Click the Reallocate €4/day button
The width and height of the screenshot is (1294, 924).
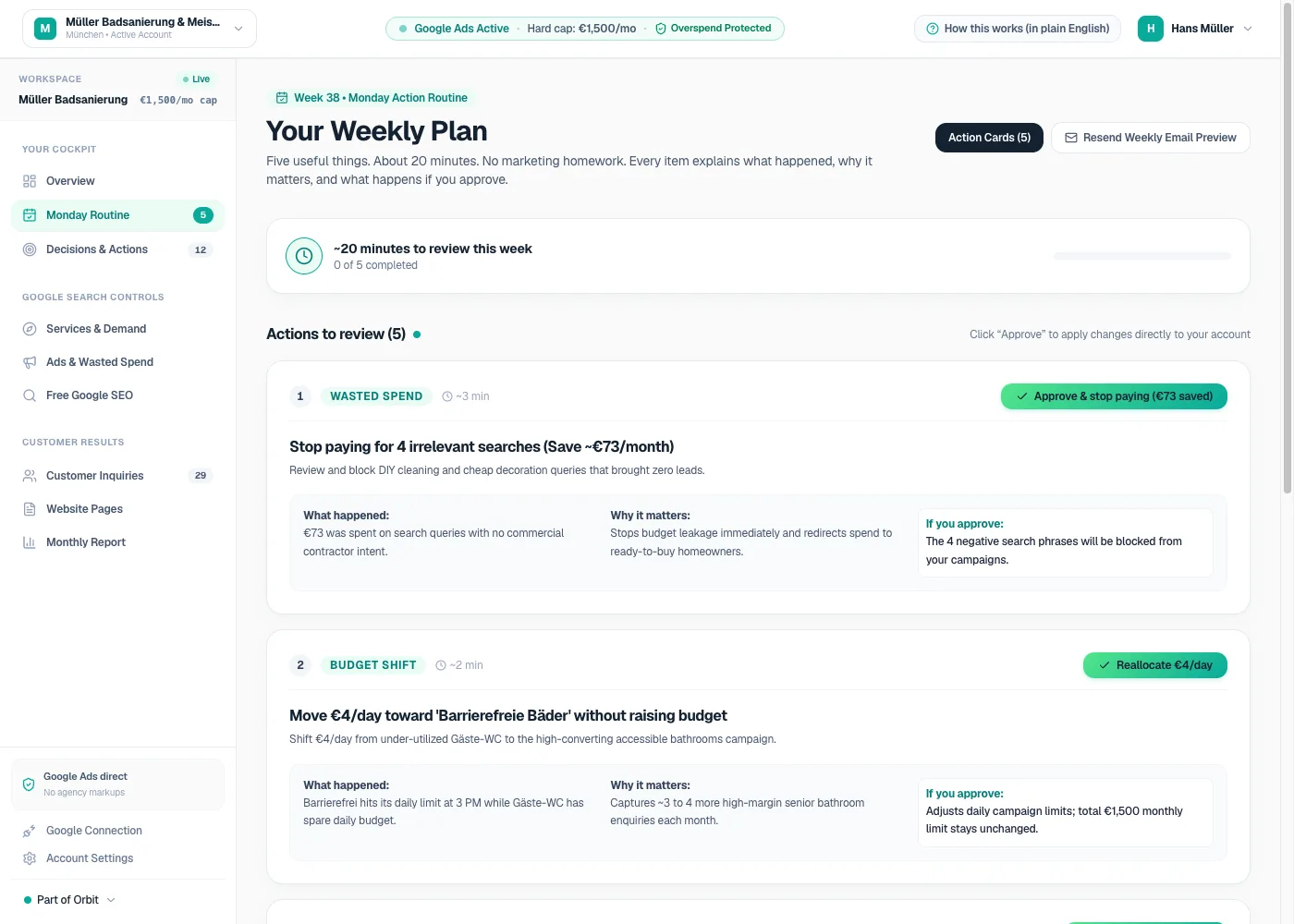(1155, 665)
